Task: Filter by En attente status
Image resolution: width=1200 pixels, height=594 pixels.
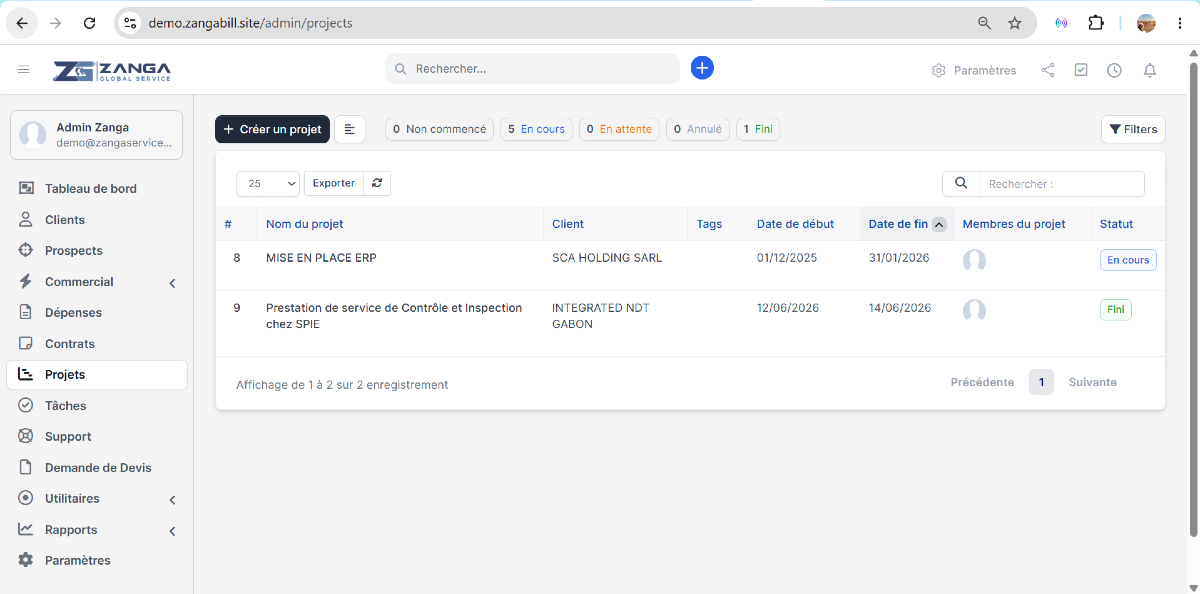Action: tap(619, 129)
